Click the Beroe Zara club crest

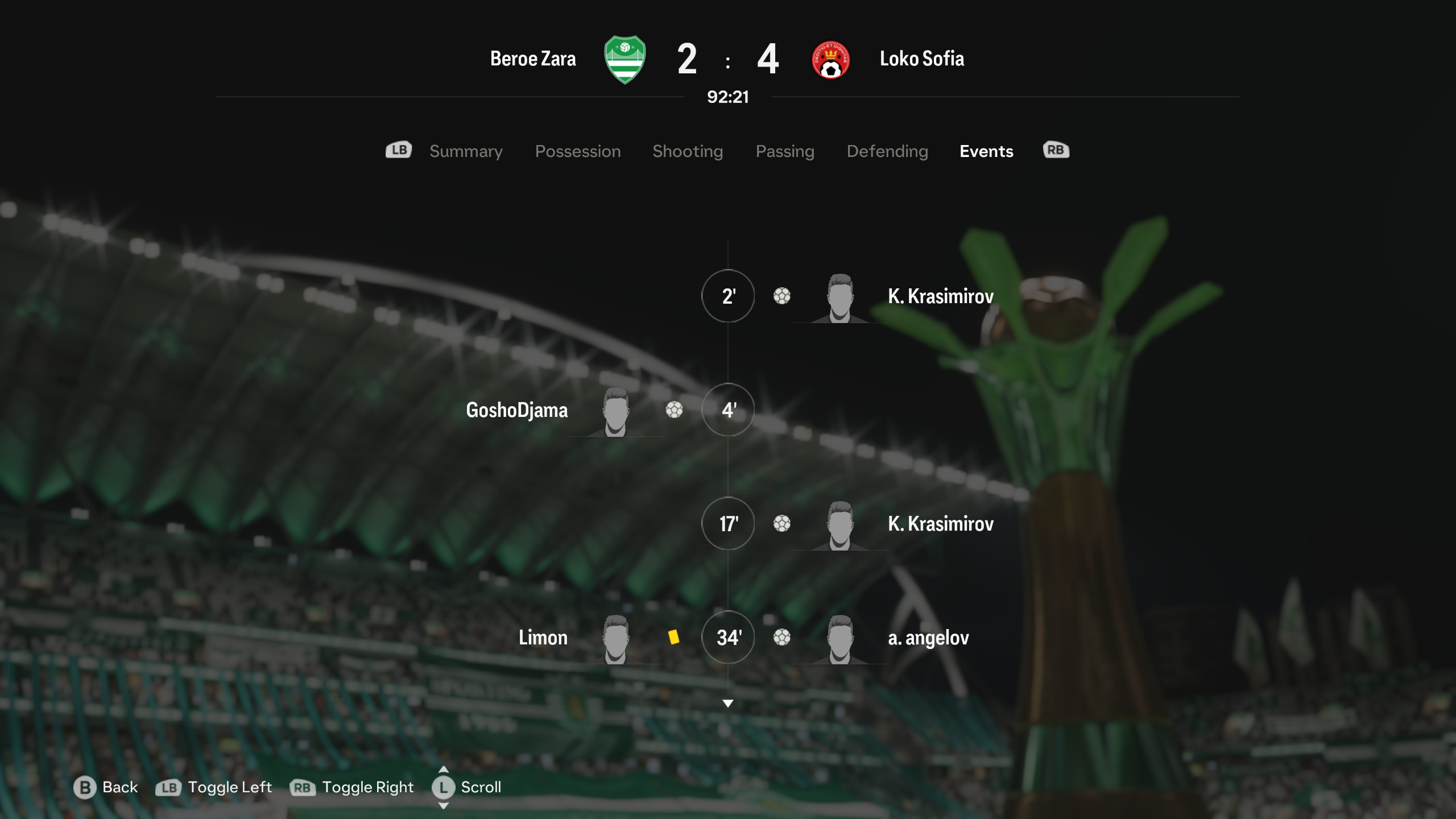tap(624, 59)
